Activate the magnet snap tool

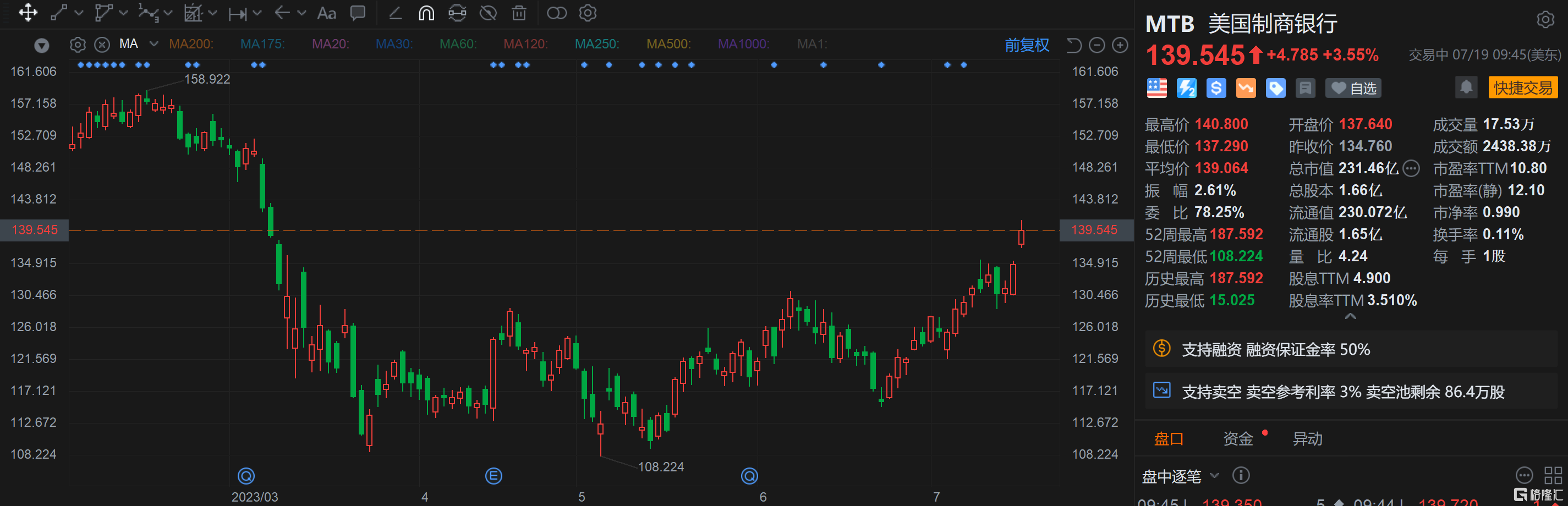pyautogui.click(x=426, y=13)
